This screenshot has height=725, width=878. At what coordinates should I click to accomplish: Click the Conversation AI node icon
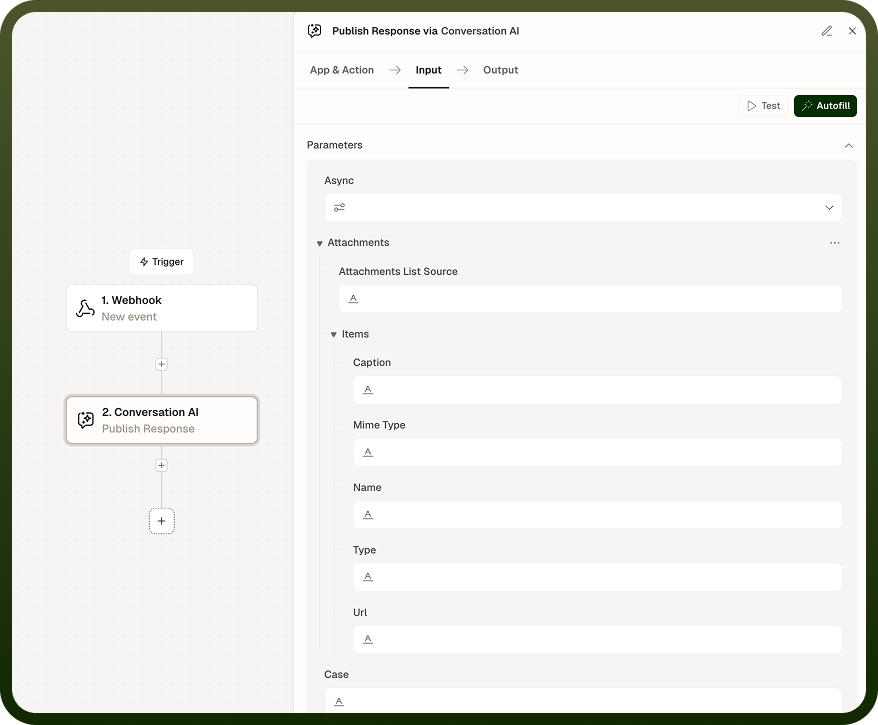coord(86,420)
